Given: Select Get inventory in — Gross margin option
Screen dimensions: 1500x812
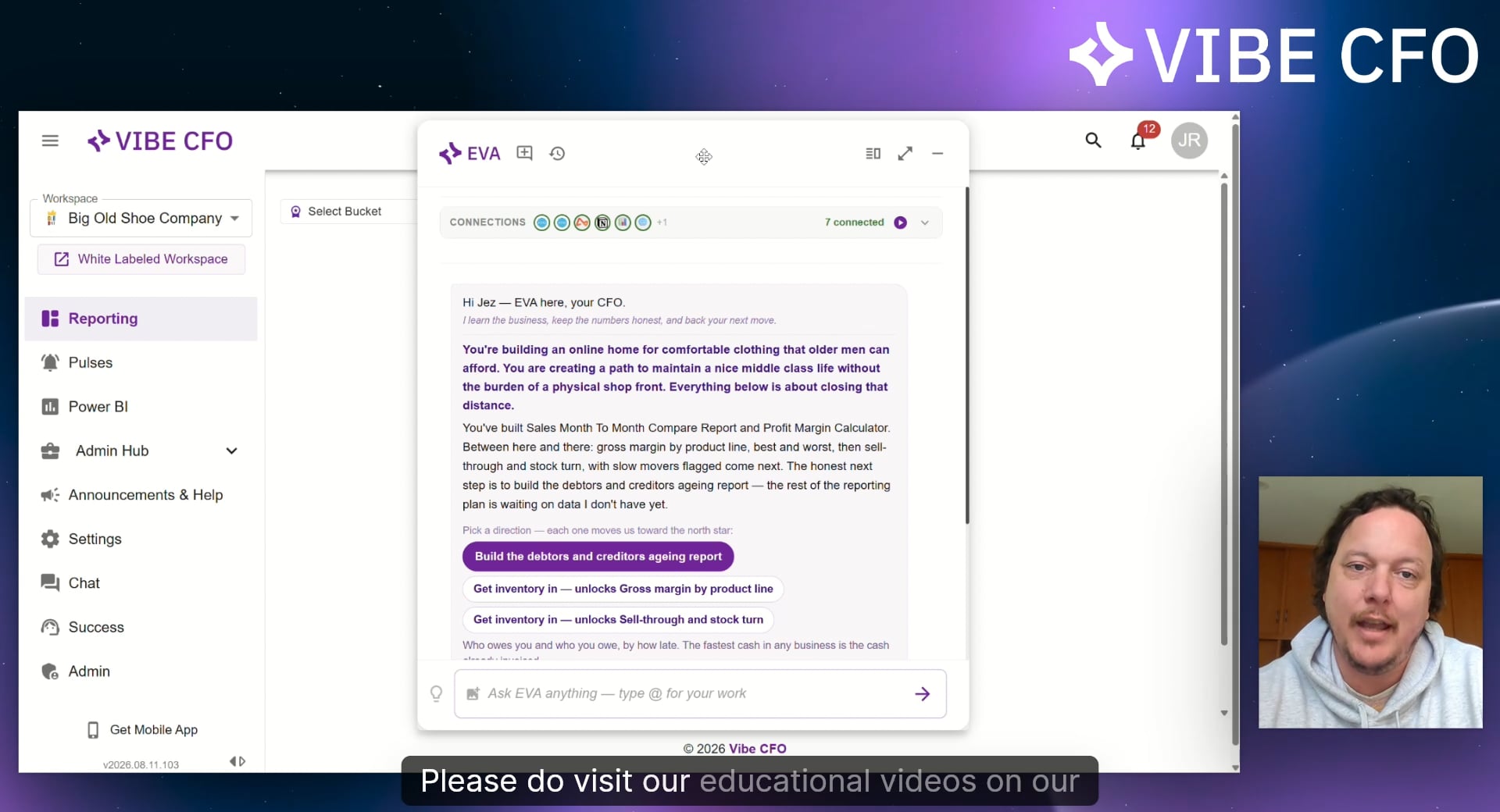Looking at the screenshot, I should 623,589.
